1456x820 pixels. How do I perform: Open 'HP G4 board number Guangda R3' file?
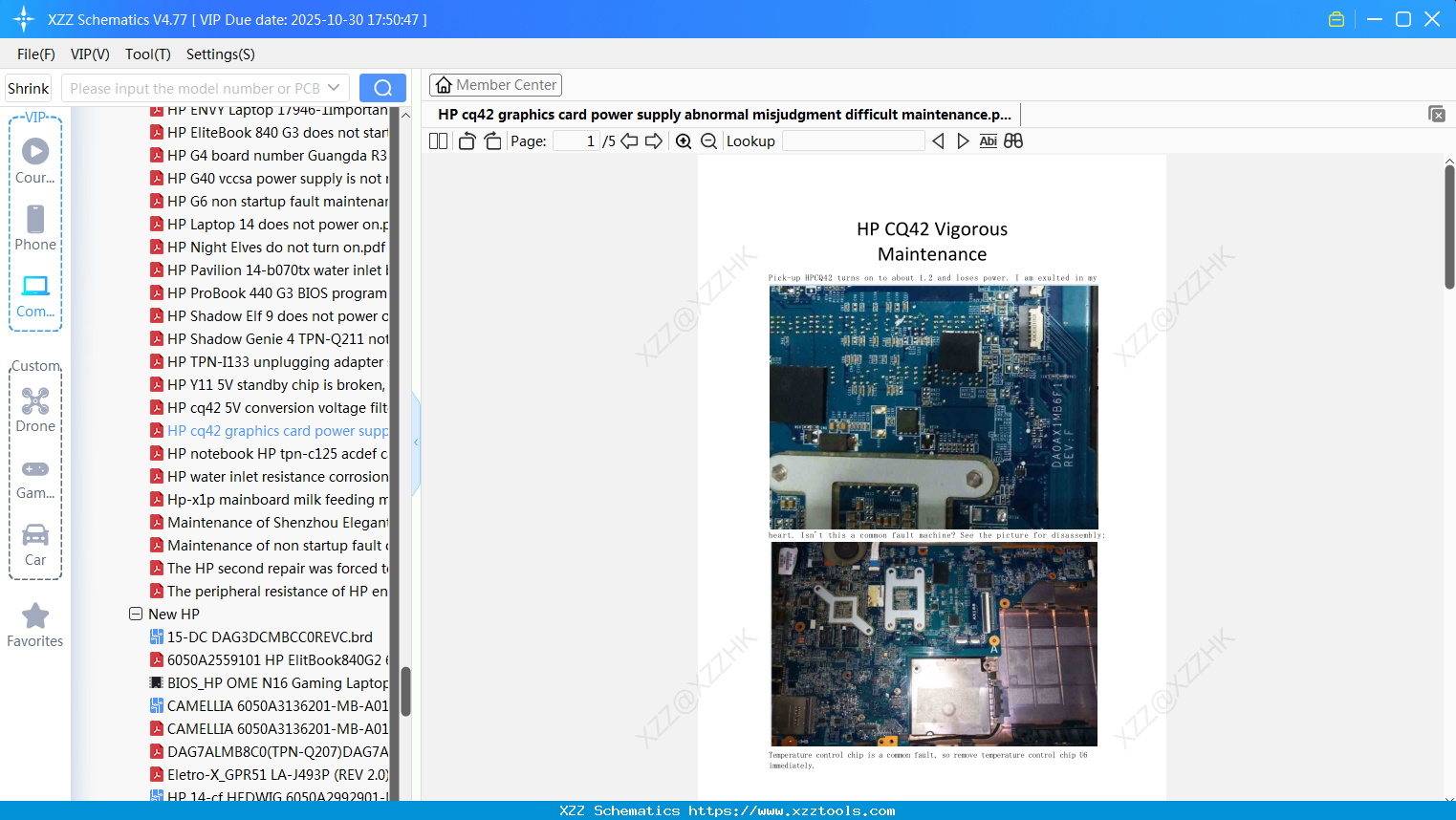coord(270,156)
